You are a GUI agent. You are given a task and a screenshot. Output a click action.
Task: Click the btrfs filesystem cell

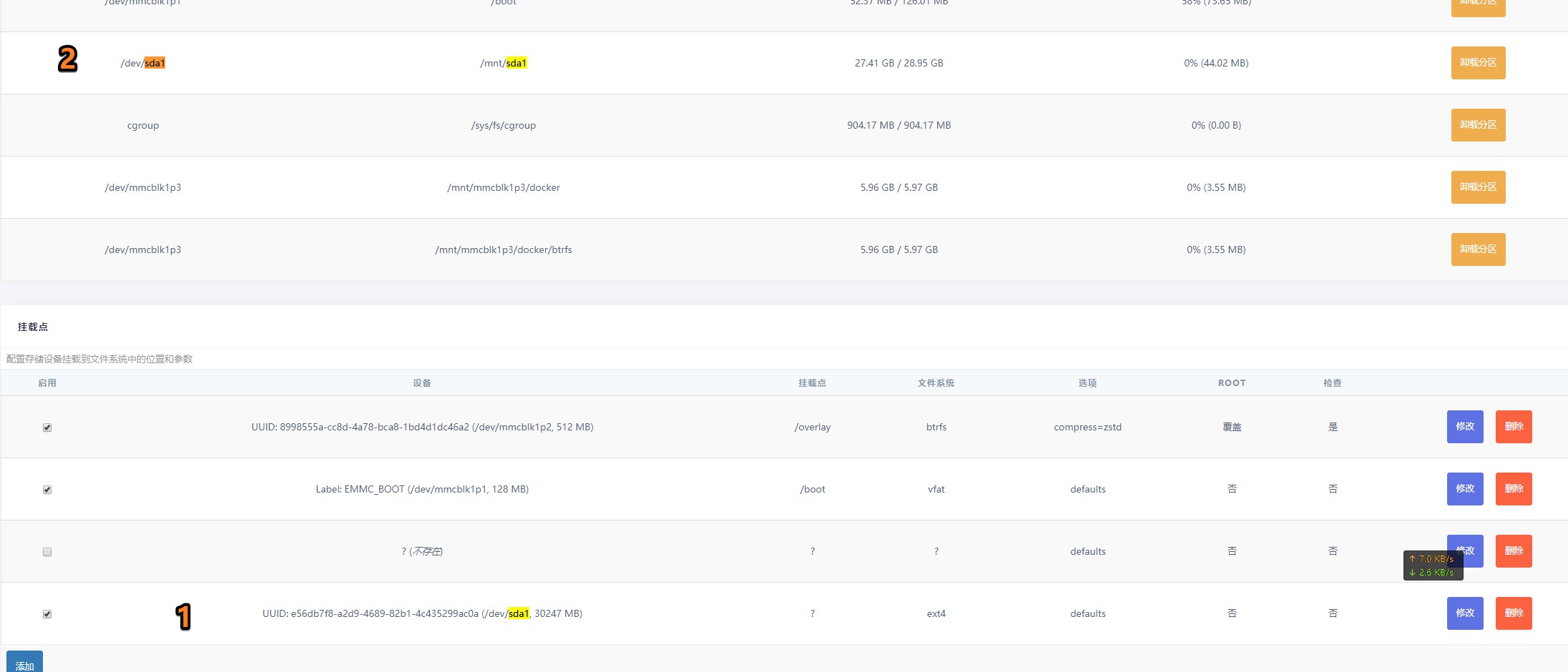tap(936, 427)
